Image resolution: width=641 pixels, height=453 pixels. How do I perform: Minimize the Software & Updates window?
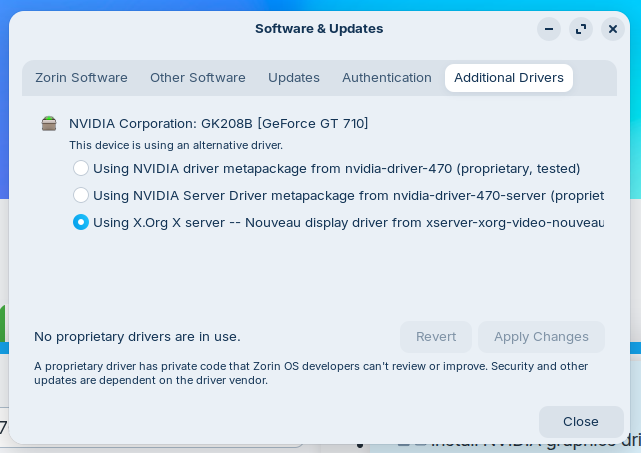tap(549, 29)
